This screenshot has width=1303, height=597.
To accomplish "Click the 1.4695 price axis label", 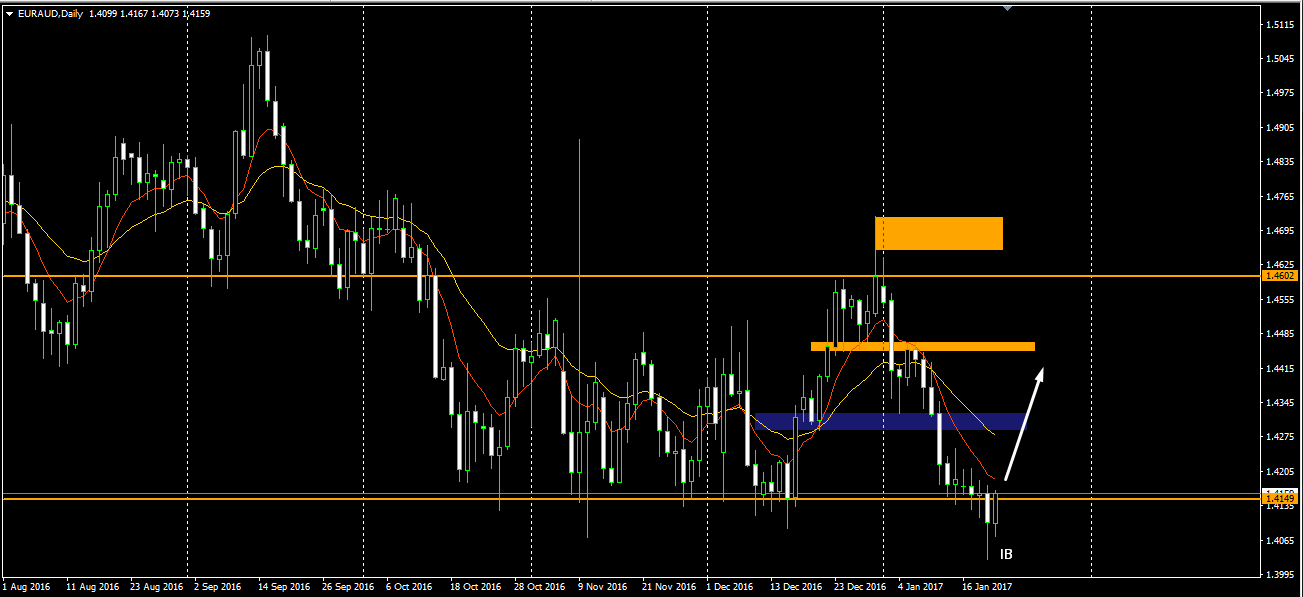I will pyautogui.click(x=1279, y=230).
